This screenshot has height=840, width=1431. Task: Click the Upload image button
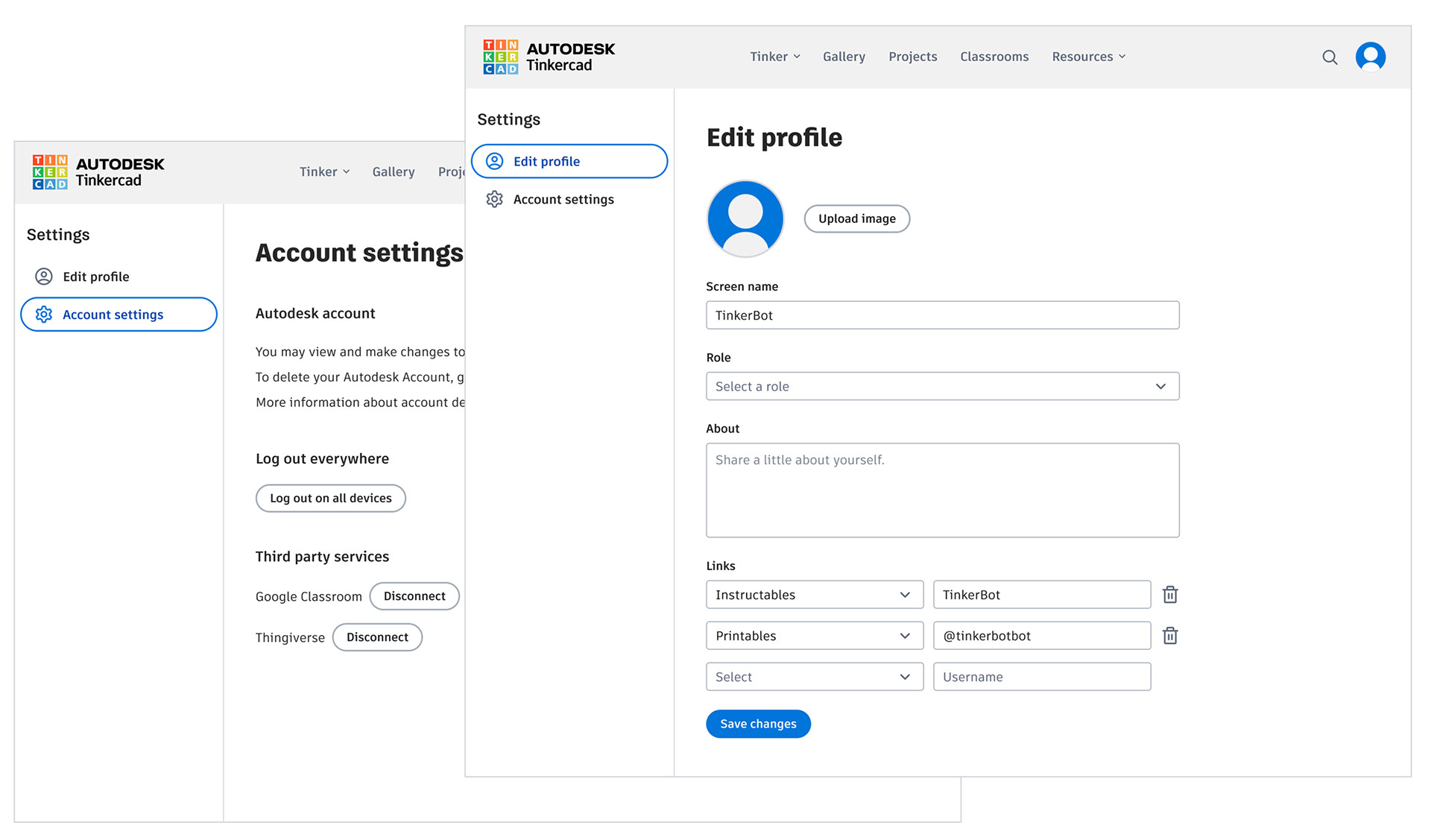(x=856, y=219)
